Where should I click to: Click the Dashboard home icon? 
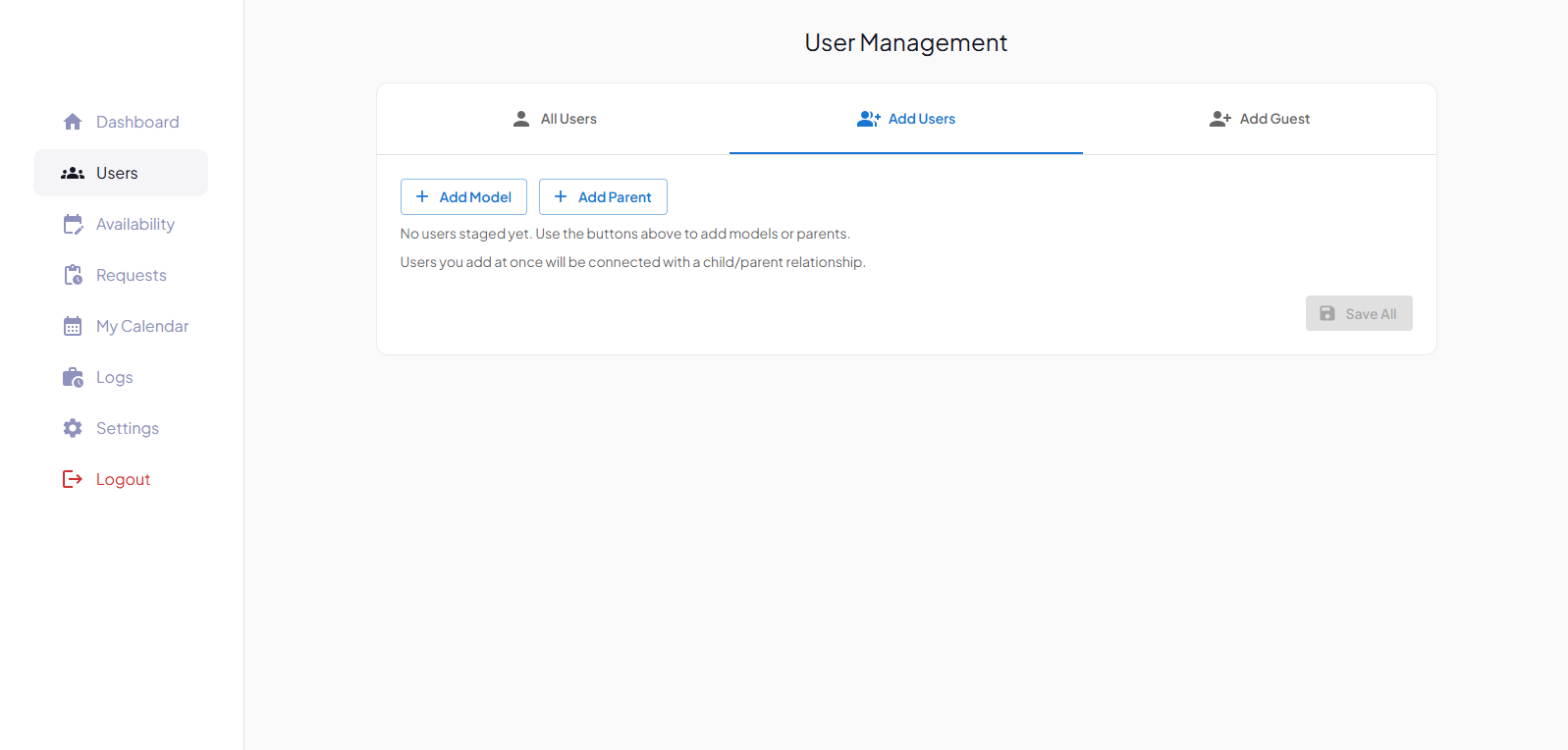click(x=73, y=122)
